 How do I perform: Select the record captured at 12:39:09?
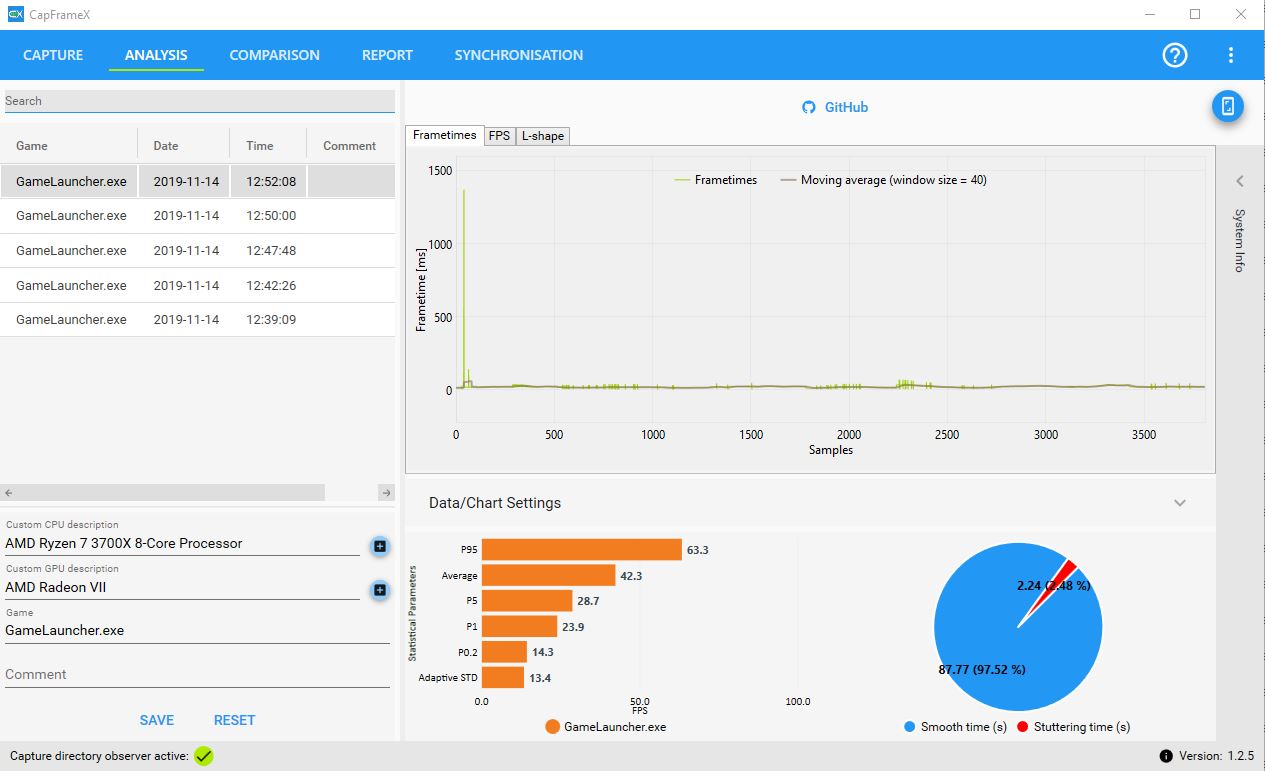[197, 320]
